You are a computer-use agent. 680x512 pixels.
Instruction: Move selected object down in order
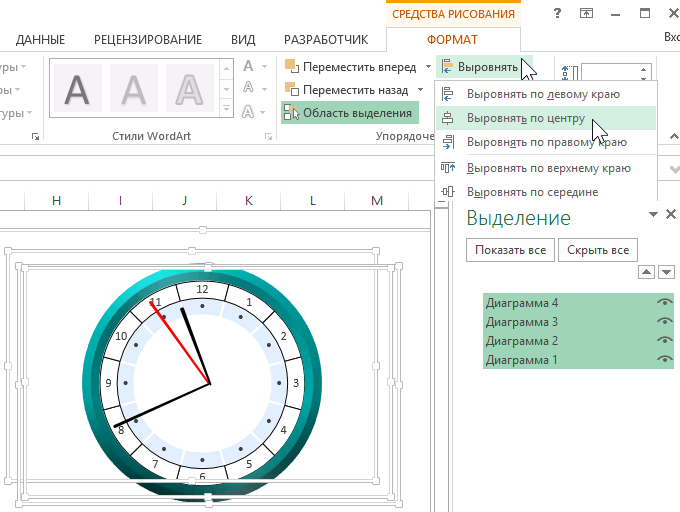pos(666,272)
